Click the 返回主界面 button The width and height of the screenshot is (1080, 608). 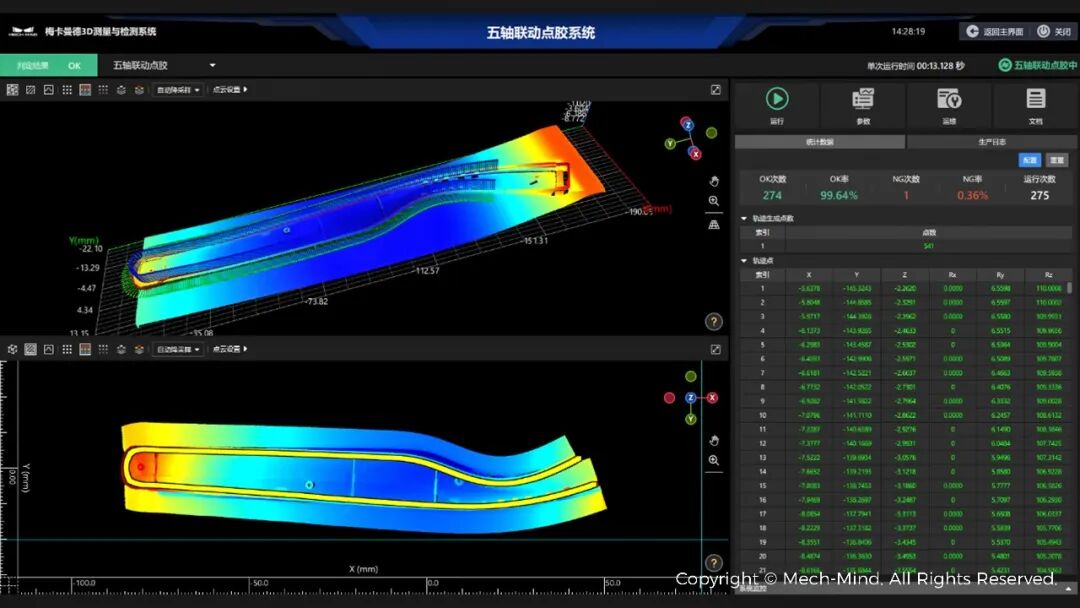coord(994,32)
